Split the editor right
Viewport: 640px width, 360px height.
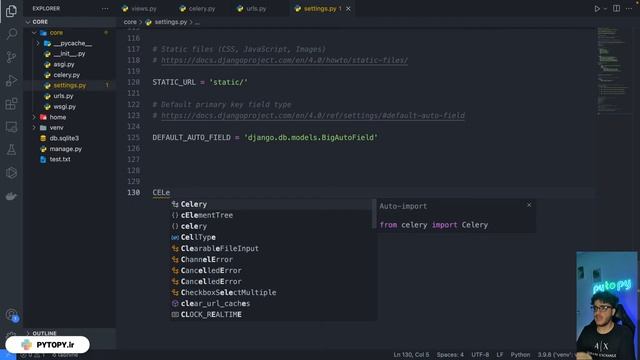pos(616,9)
